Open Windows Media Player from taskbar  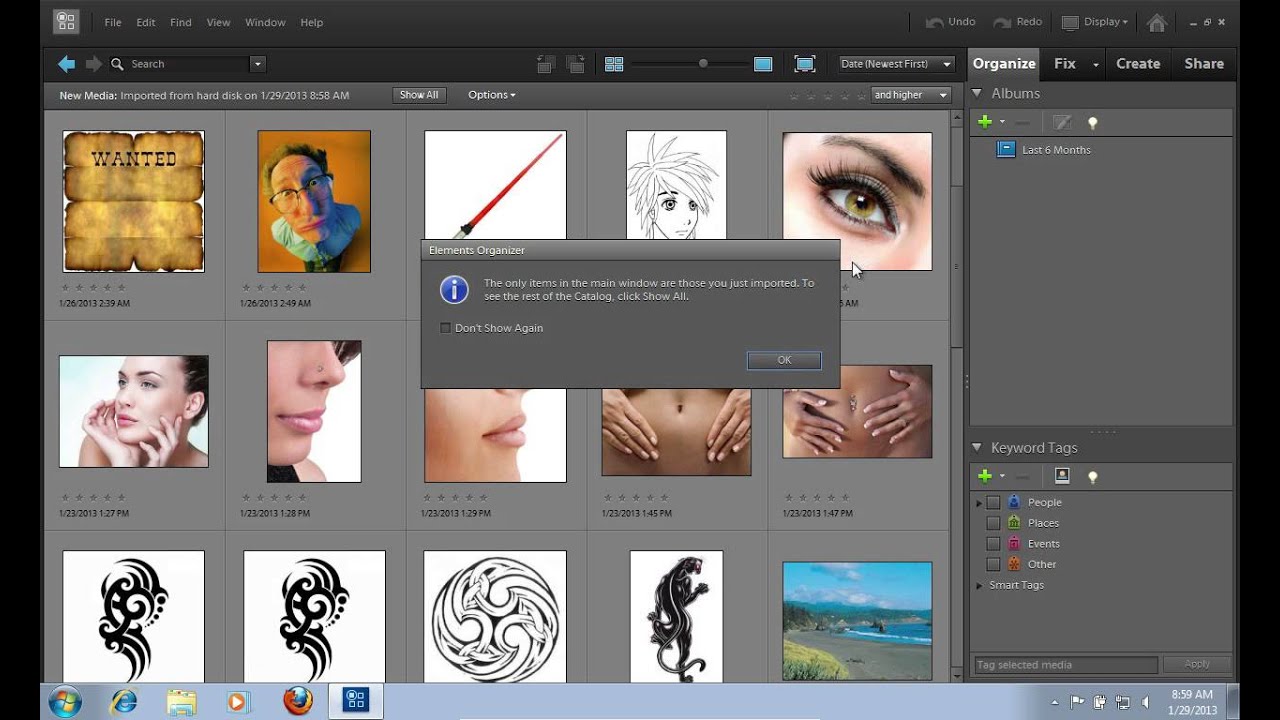point(237,701)
